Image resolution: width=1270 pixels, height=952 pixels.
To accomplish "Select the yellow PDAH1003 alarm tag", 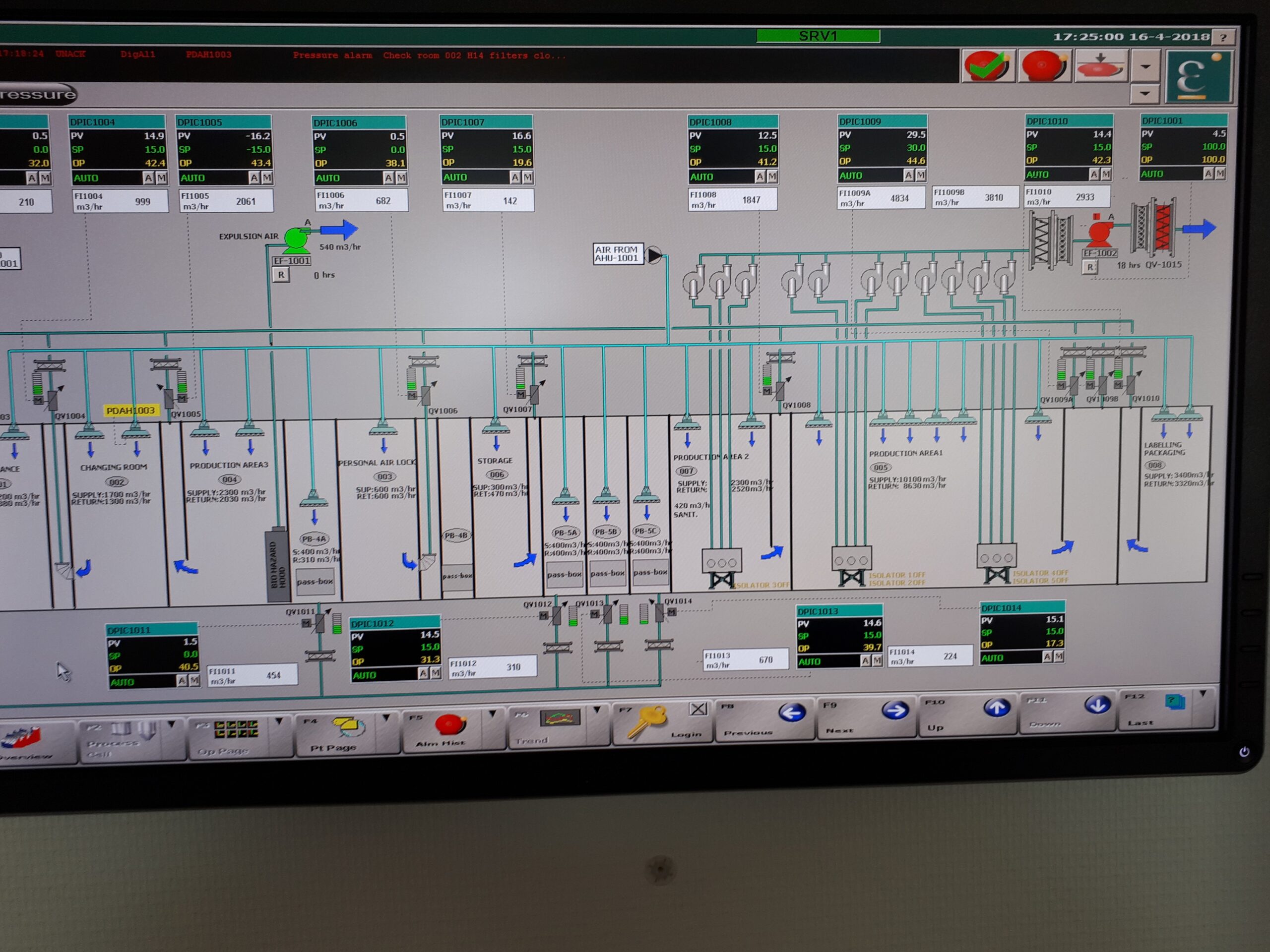I will pyautogui.click(x=130, y=411).
